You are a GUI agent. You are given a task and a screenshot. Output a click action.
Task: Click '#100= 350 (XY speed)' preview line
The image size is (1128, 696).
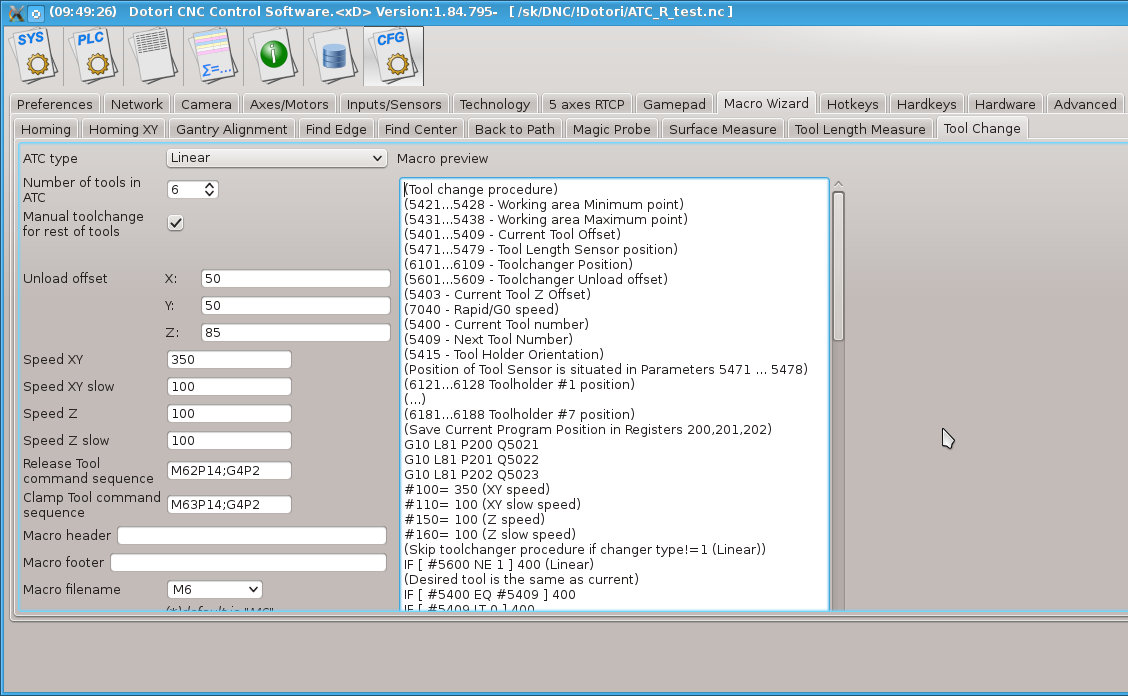477,489
